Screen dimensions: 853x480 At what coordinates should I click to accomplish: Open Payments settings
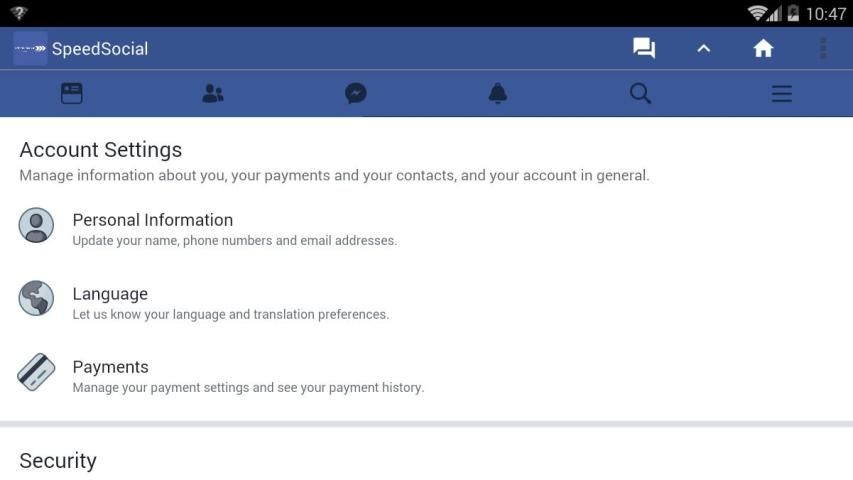tap(110, 367)
